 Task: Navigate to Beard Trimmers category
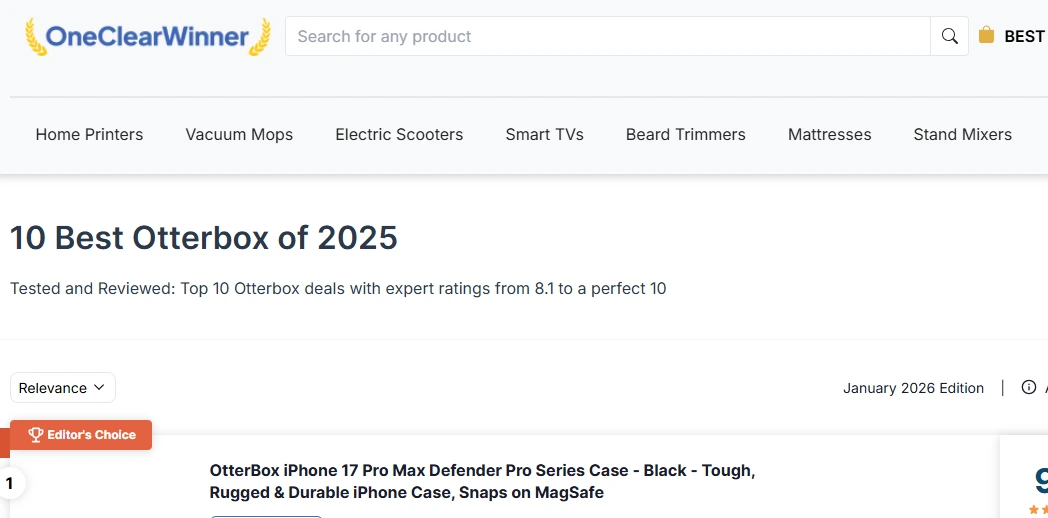(x=685, y=135)
